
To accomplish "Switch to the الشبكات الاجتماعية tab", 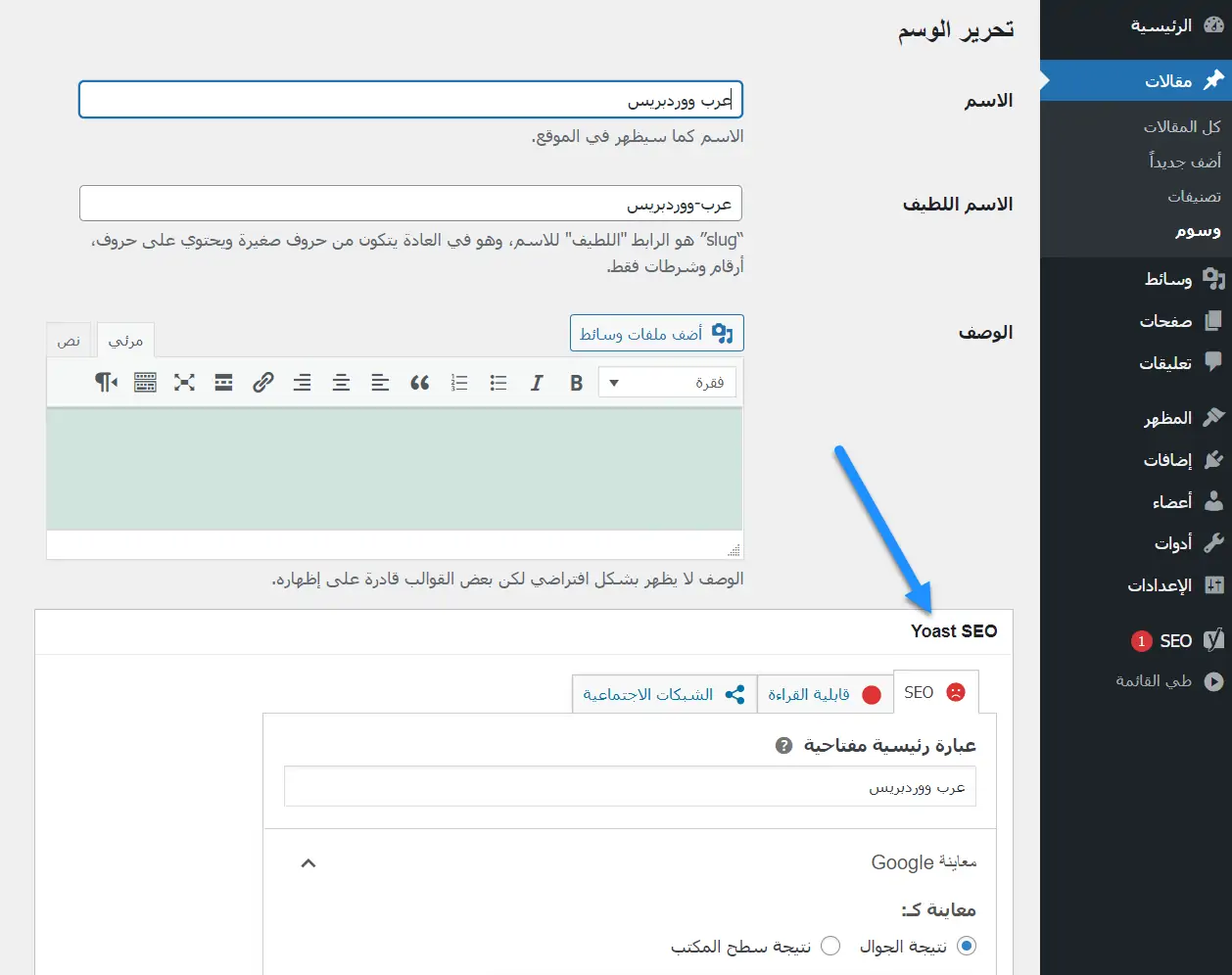I will pyautogui.click(x=663, y=694).
